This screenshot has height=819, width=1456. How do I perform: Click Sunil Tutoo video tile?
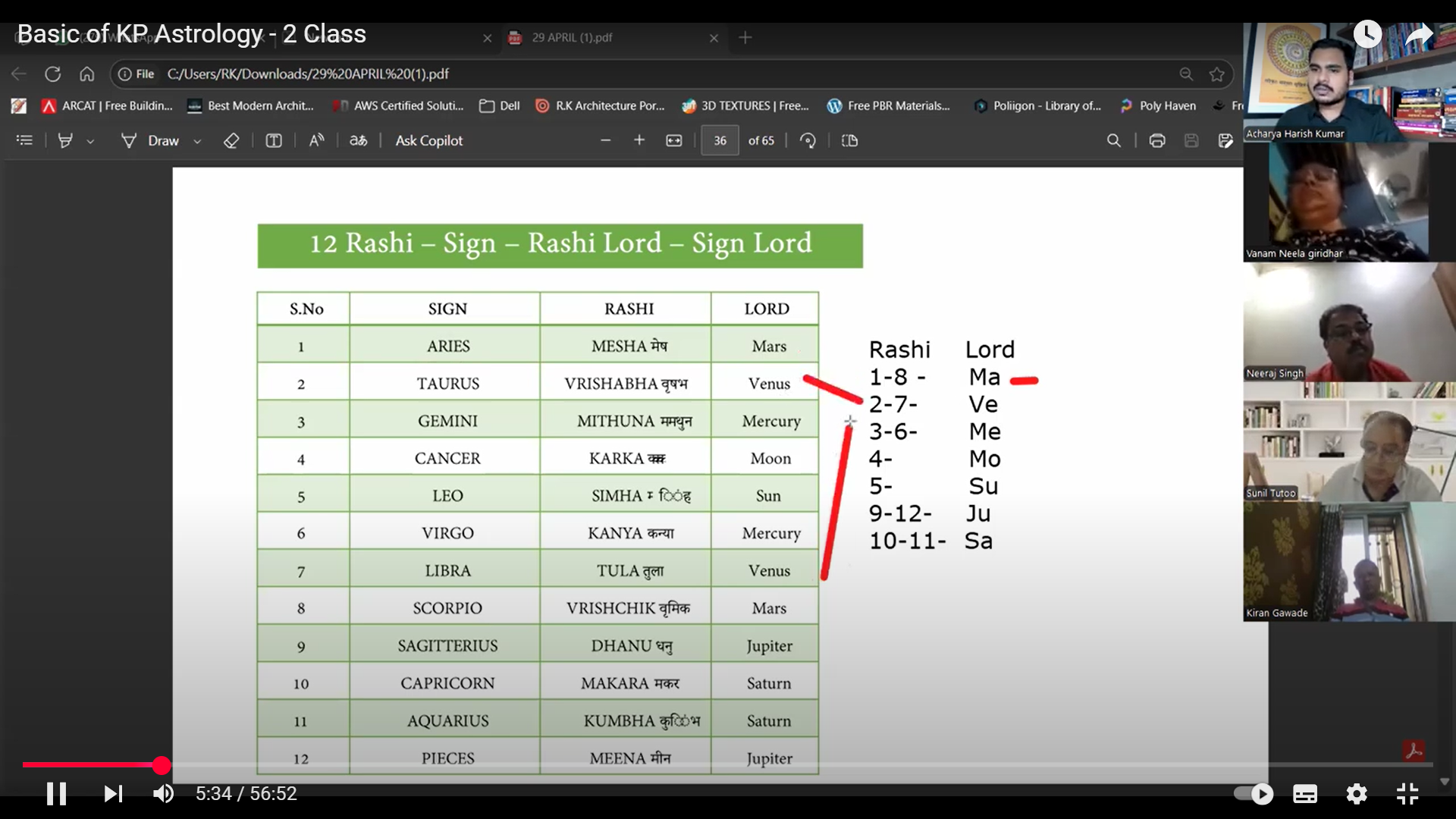[x=1350, y=441]
